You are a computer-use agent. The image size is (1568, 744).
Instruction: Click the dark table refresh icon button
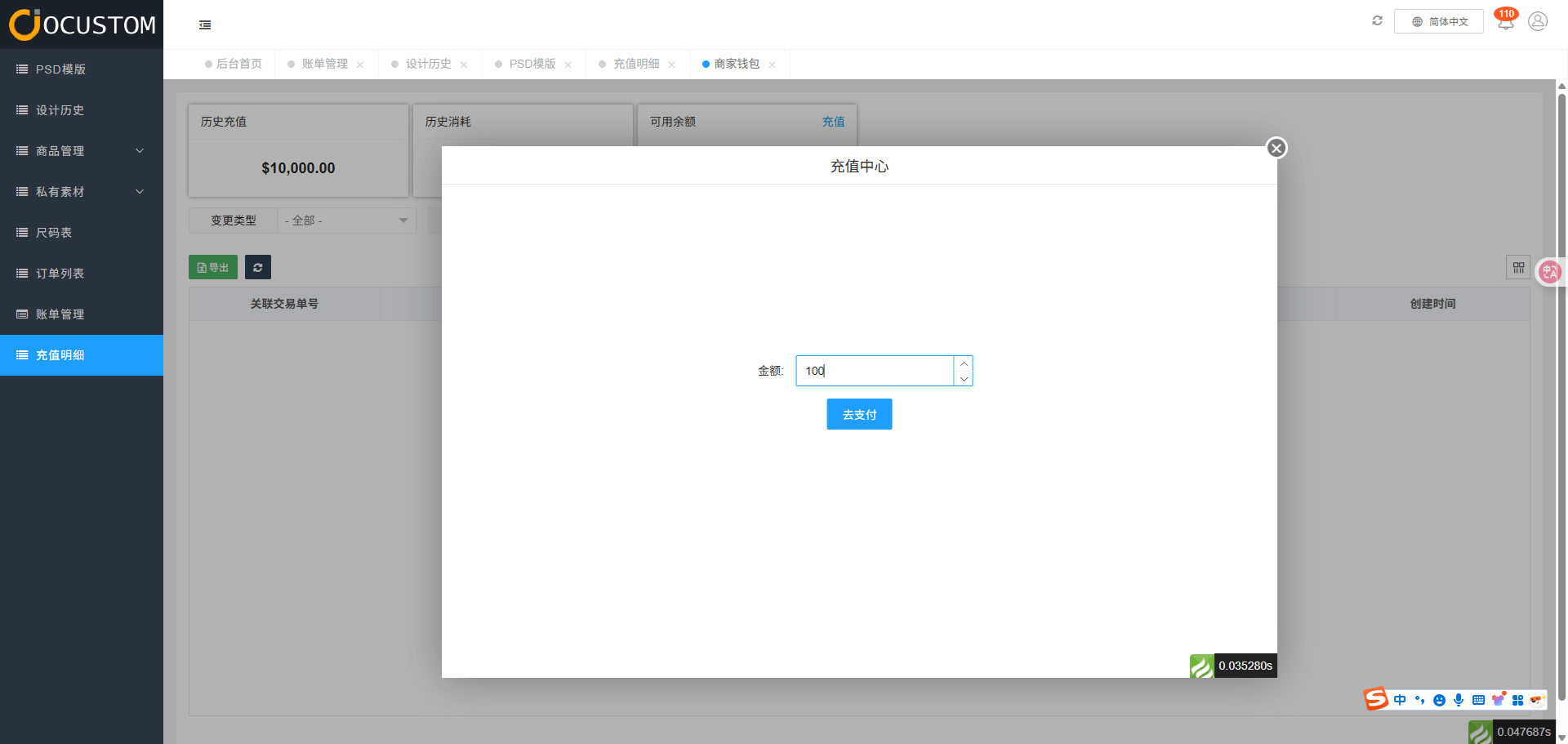click(x=258, y=267)
